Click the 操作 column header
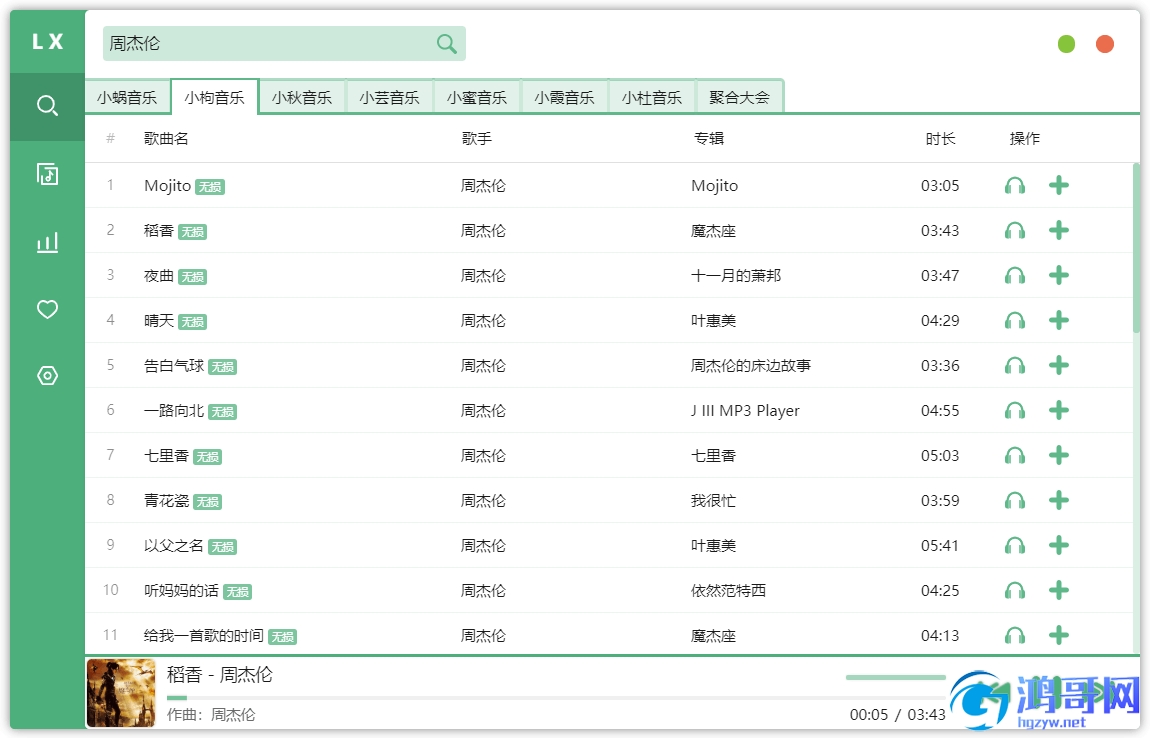 1025,139
